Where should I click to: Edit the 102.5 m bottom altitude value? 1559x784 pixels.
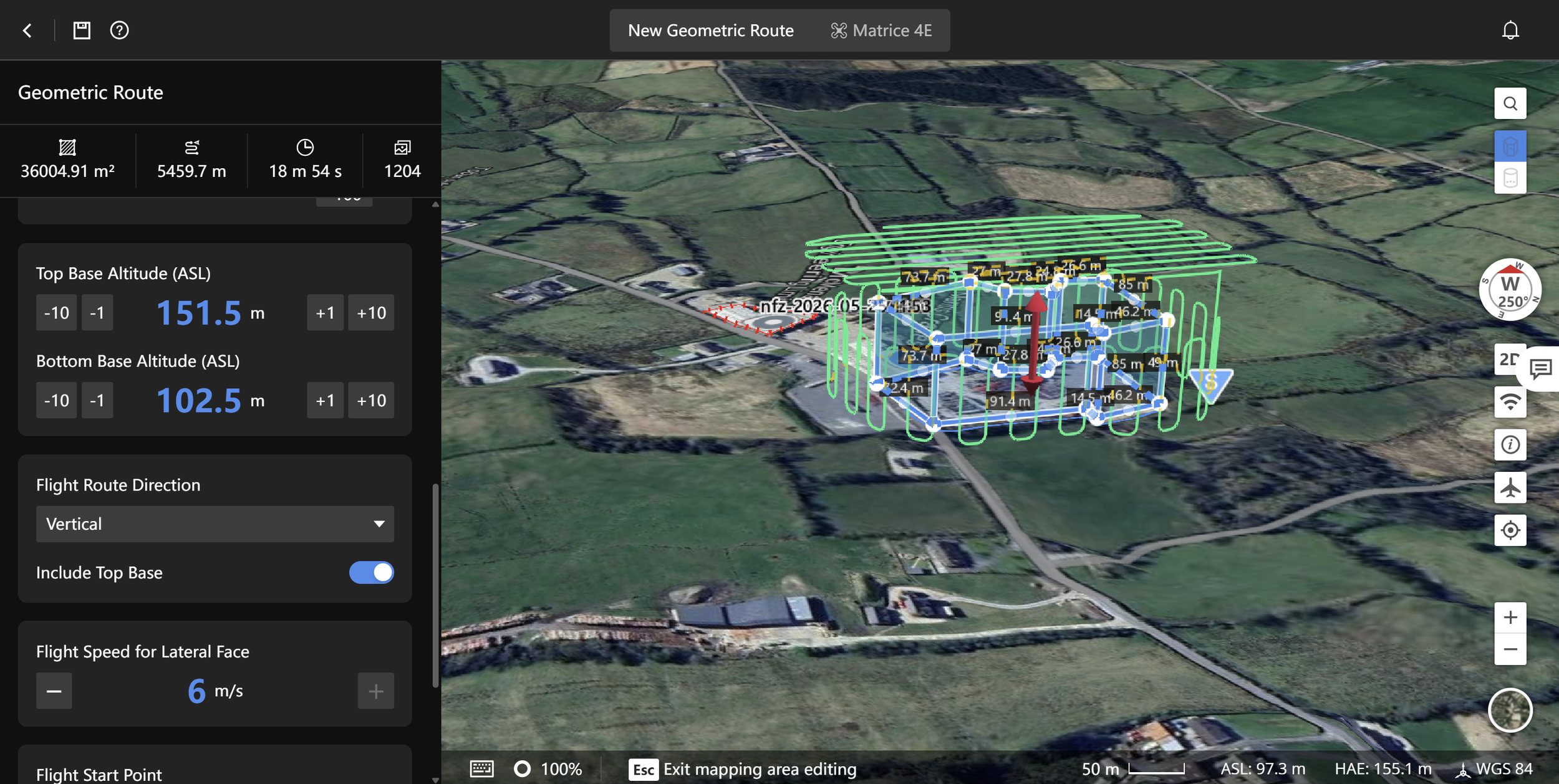(x=199, y=401)
